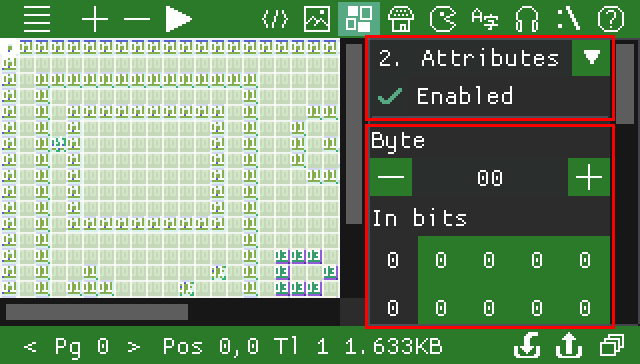640x364 pixels.
Task: Open the console prompt icon
Action: coord(569,19)
